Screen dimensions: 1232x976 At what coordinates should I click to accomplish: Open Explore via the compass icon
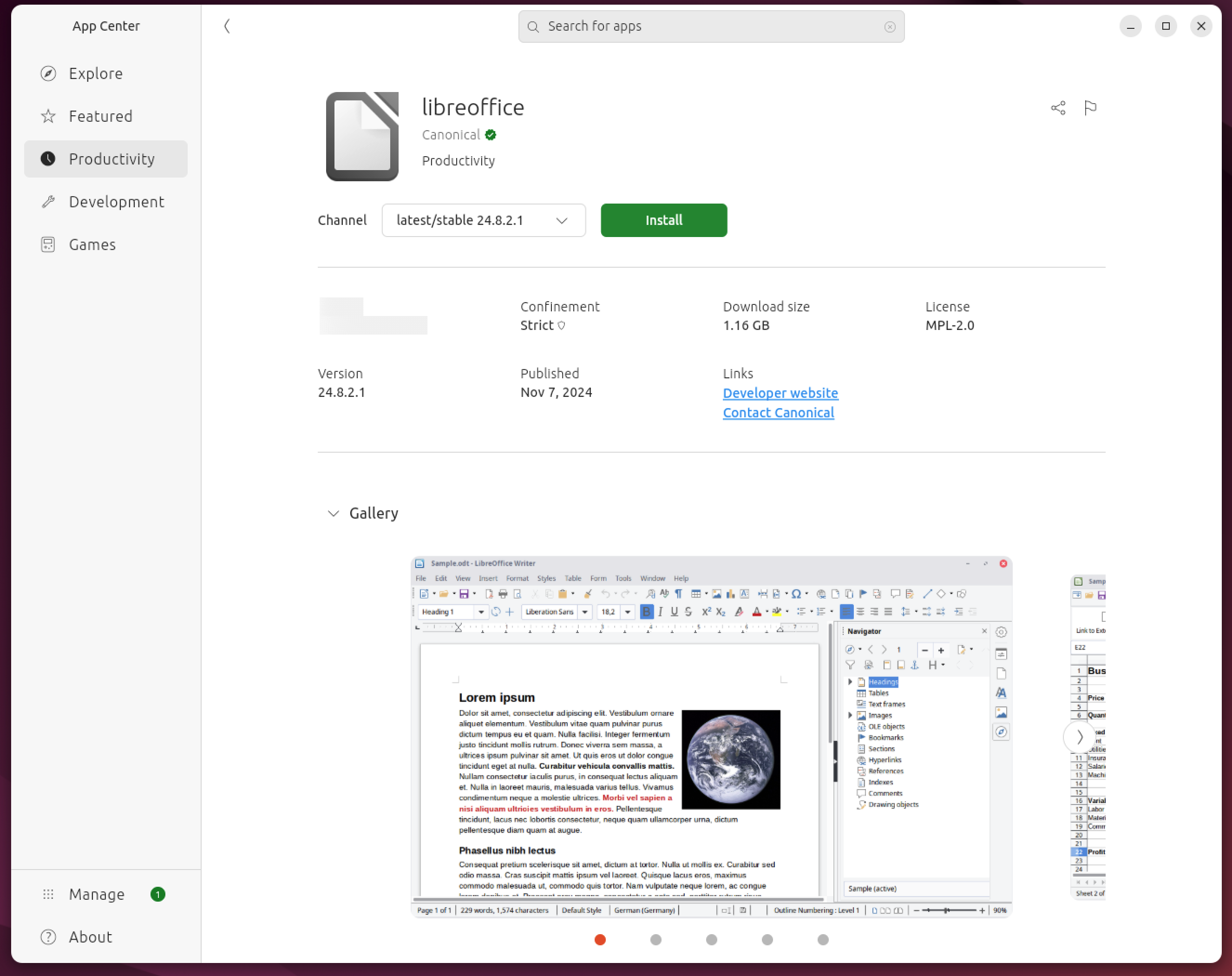[49, 74]
